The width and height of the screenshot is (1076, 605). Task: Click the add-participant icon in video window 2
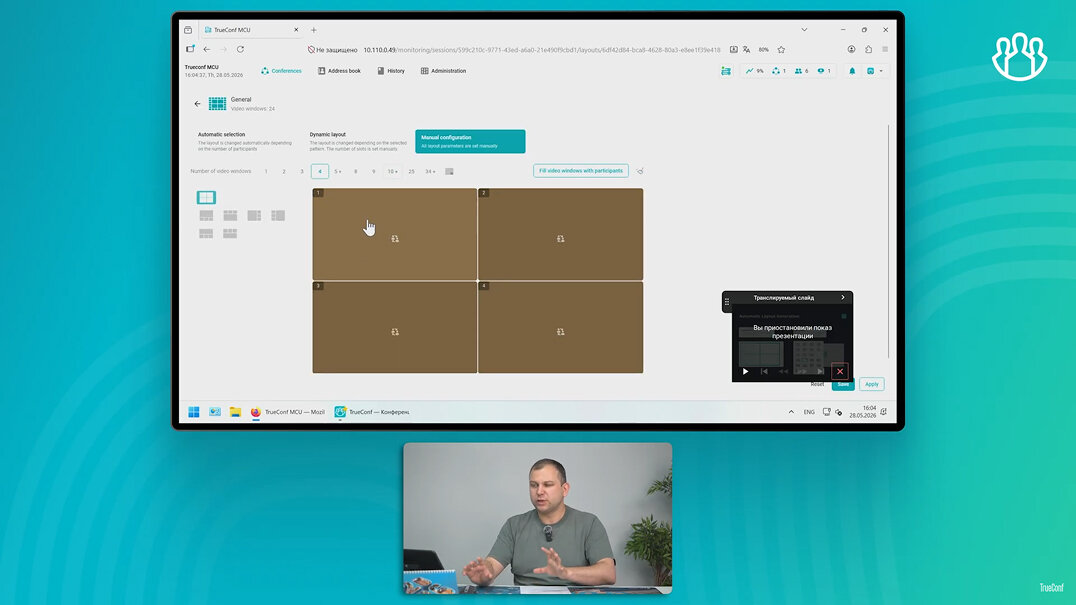561,239
